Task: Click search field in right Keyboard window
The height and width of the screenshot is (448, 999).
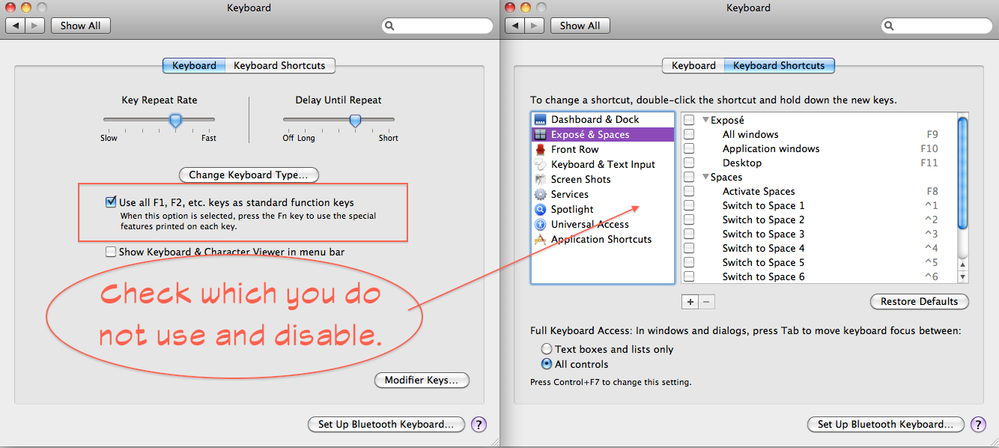Action: click(x=937, y=26)
